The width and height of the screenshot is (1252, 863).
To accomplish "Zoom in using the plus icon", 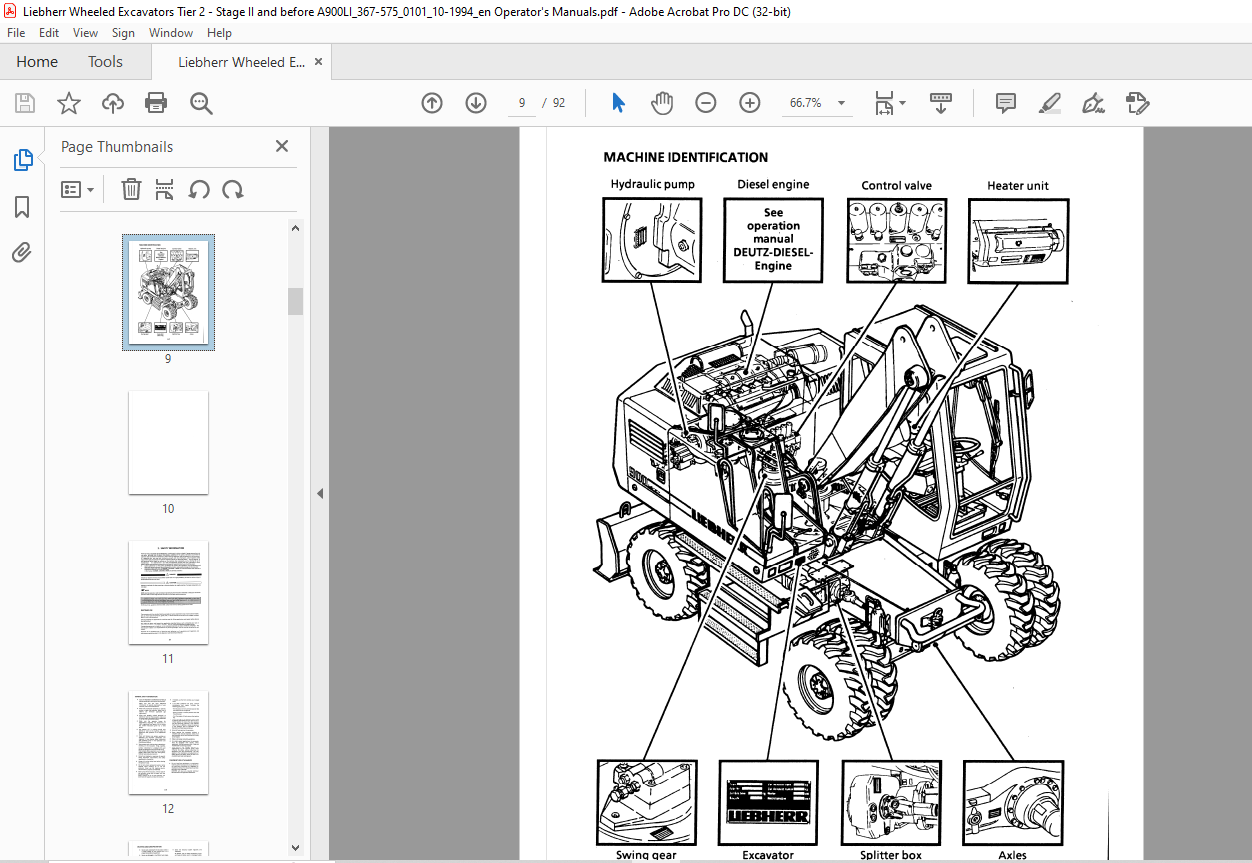I will [x=750, y=103].
